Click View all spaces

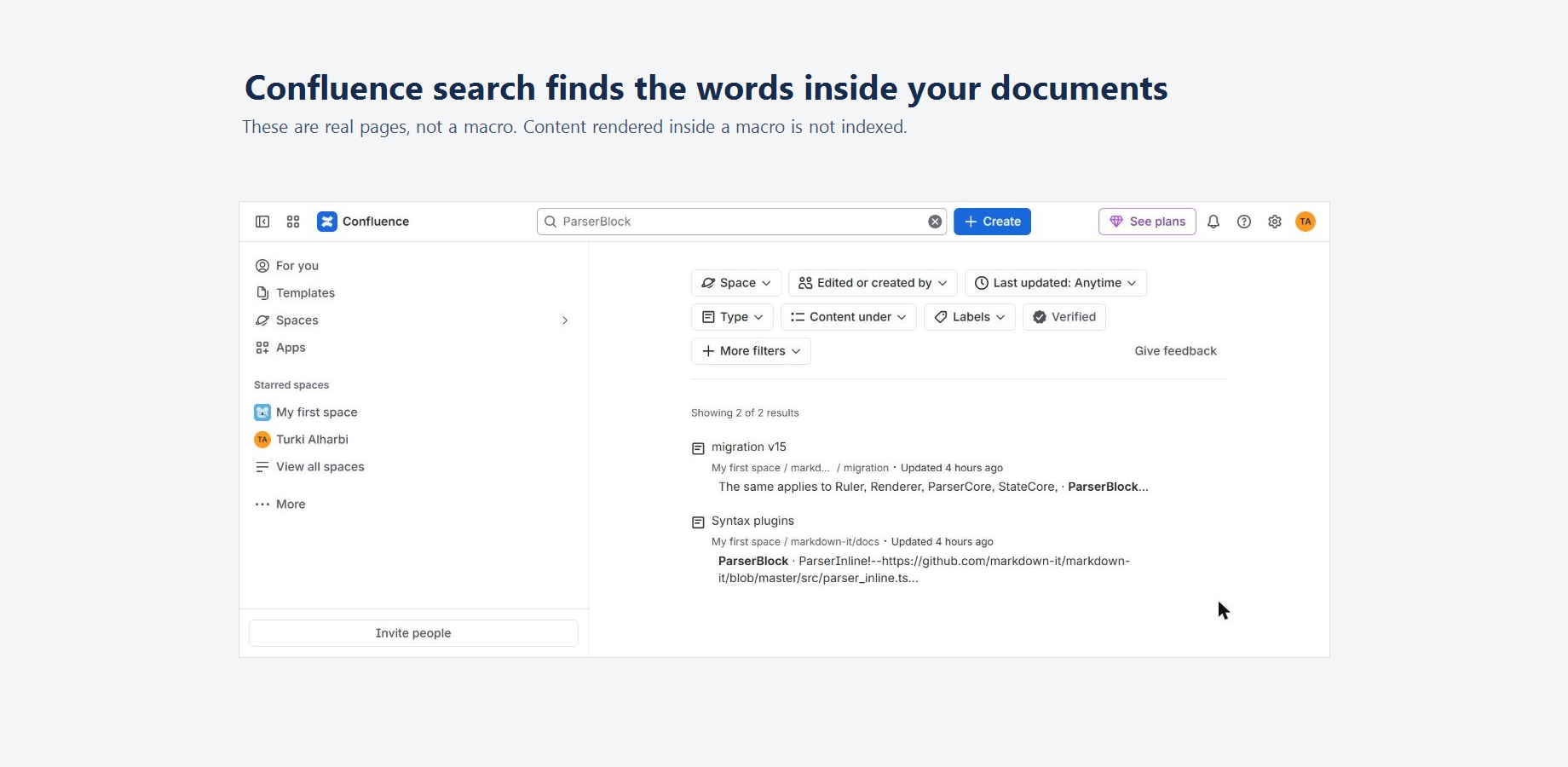tap(320, 467)
